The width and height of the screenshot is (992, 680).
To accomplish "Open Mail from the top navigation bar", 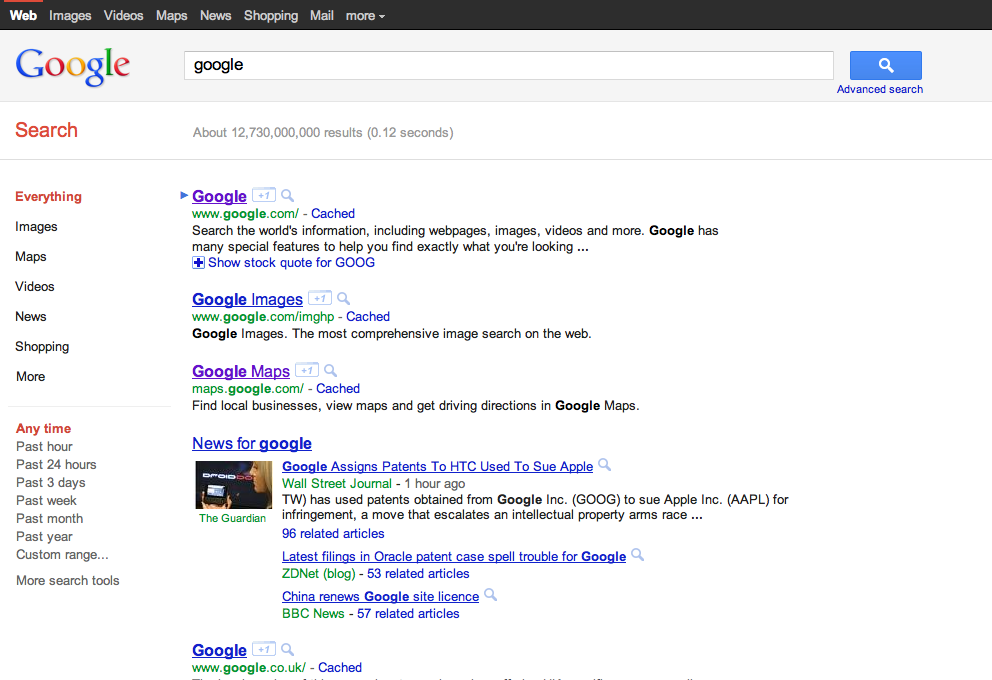I will (x=321, y=15).
